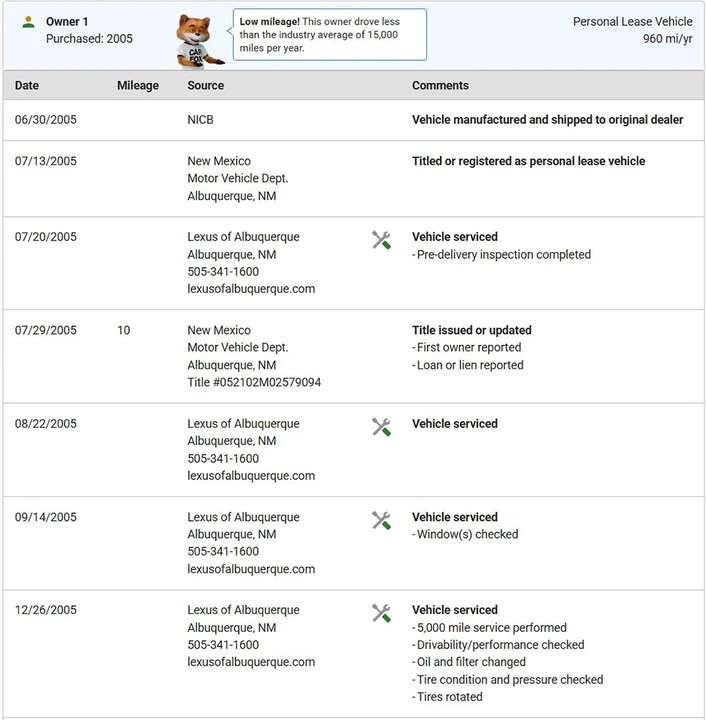Click the Comments column header
The image size is (706, 720).
[x=440, y=85]
